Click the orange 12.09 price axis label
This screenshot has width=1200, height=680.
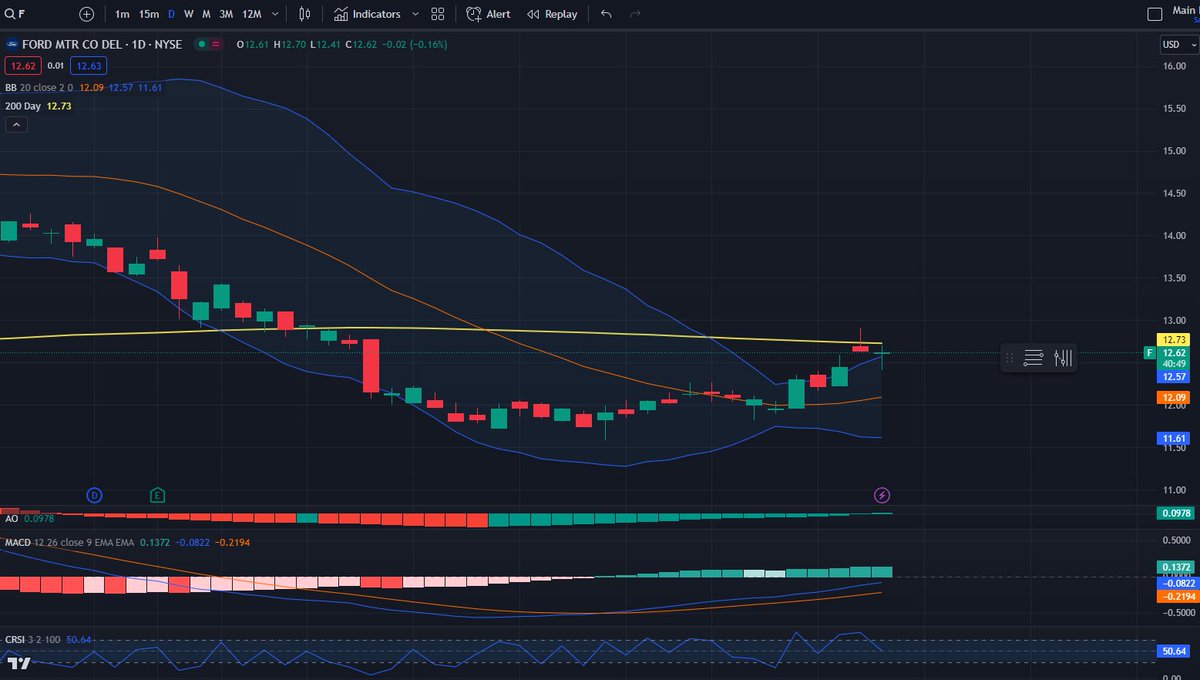[1176, 398]
